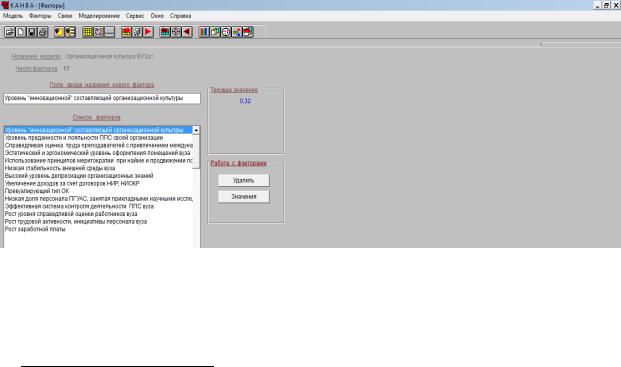Select factor 'Низкая стабильность внешней среды вуза'
Image resolution: width=621 pixels, height=367 pixels.
pos(98,168)
